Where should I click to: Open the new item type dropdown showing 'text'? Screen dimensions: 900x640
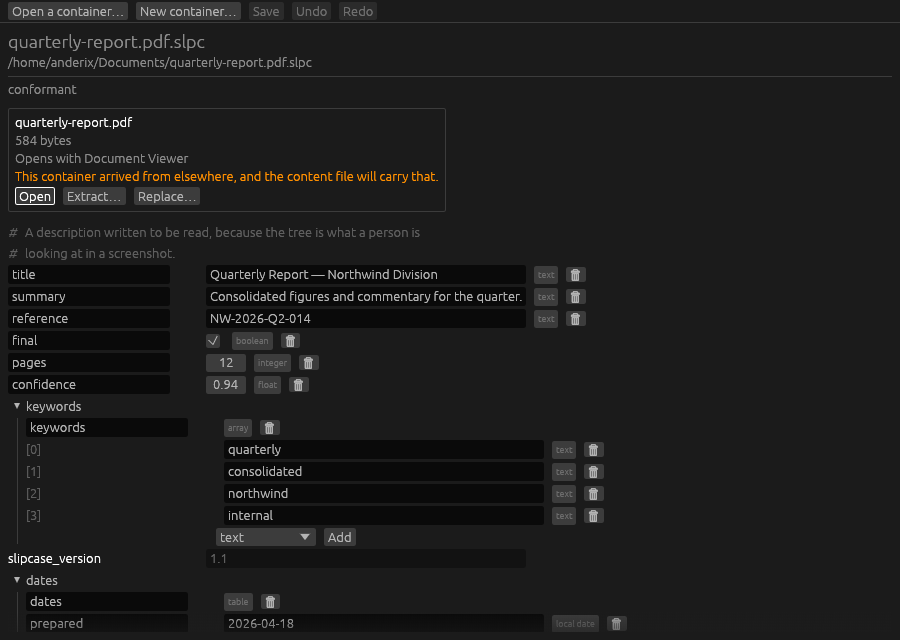point(266,537)
